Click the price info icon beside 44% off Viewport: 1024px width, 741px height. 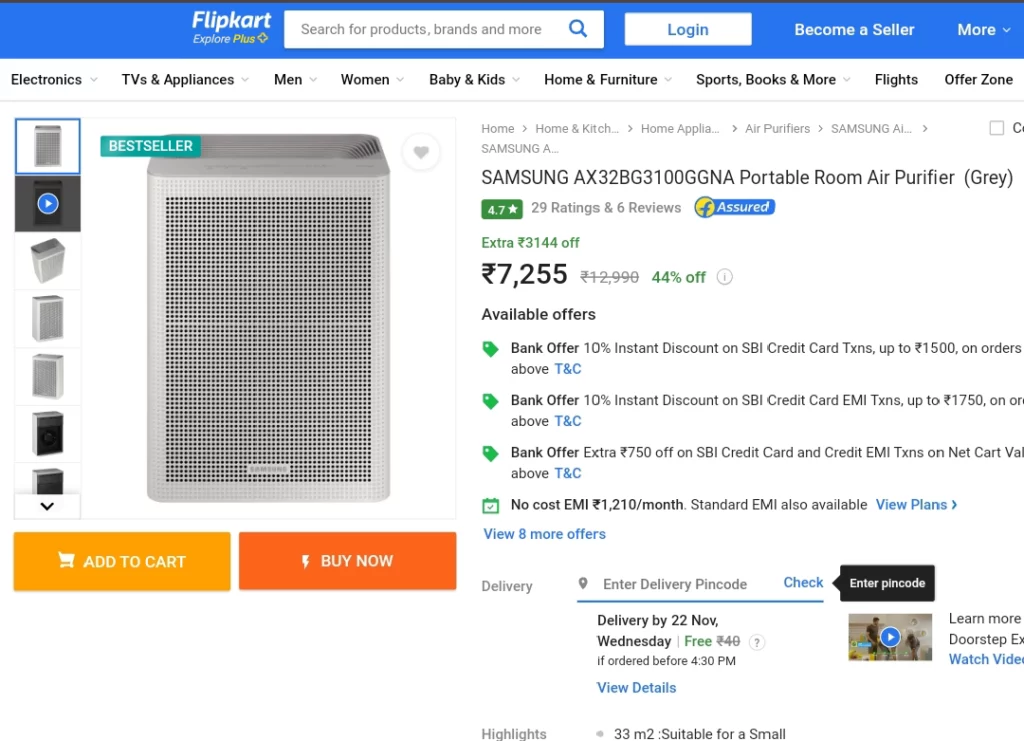point(724,277)
